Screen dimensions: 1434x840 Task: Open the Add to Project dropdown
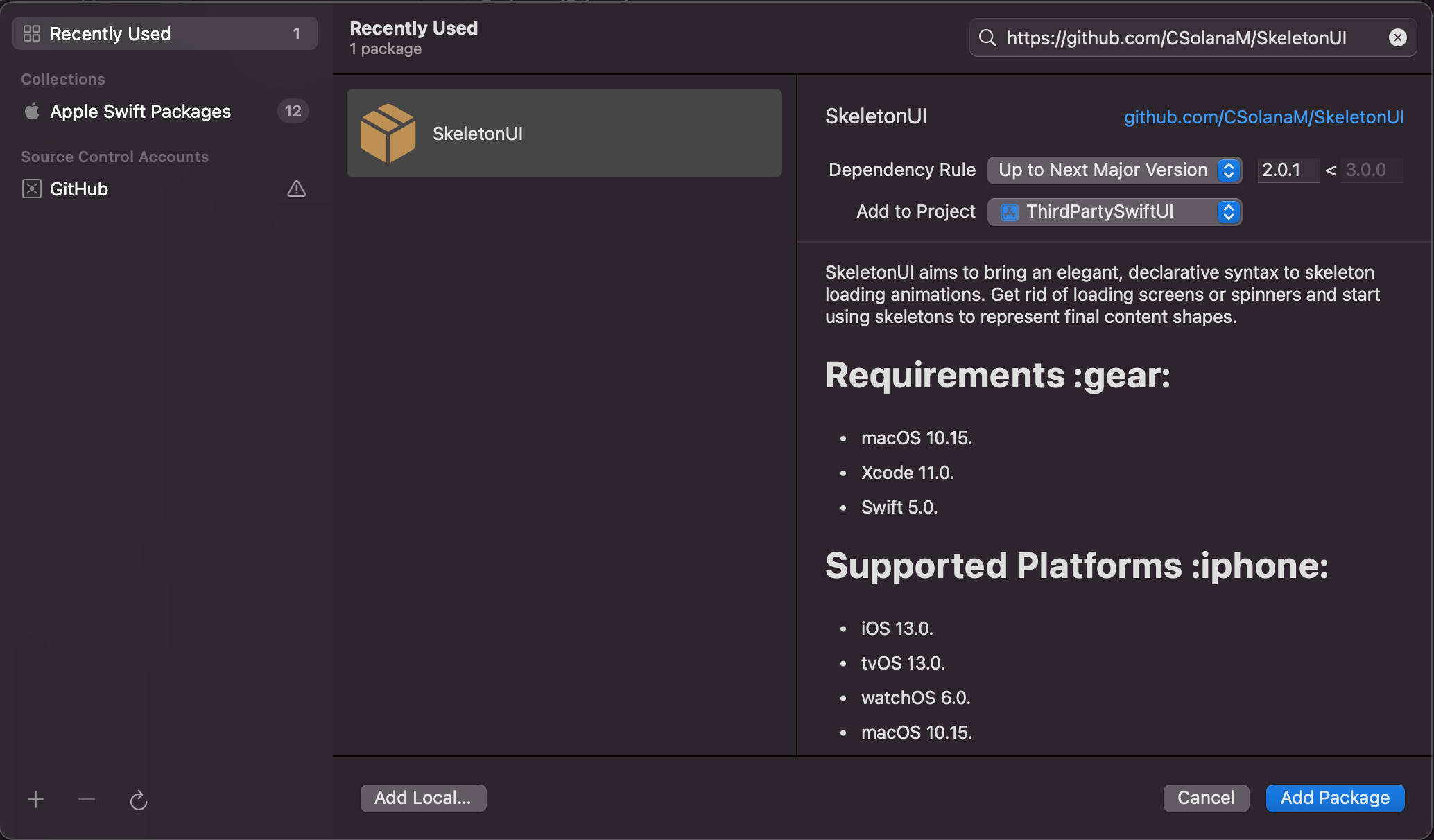click(x=1114, y=211)
